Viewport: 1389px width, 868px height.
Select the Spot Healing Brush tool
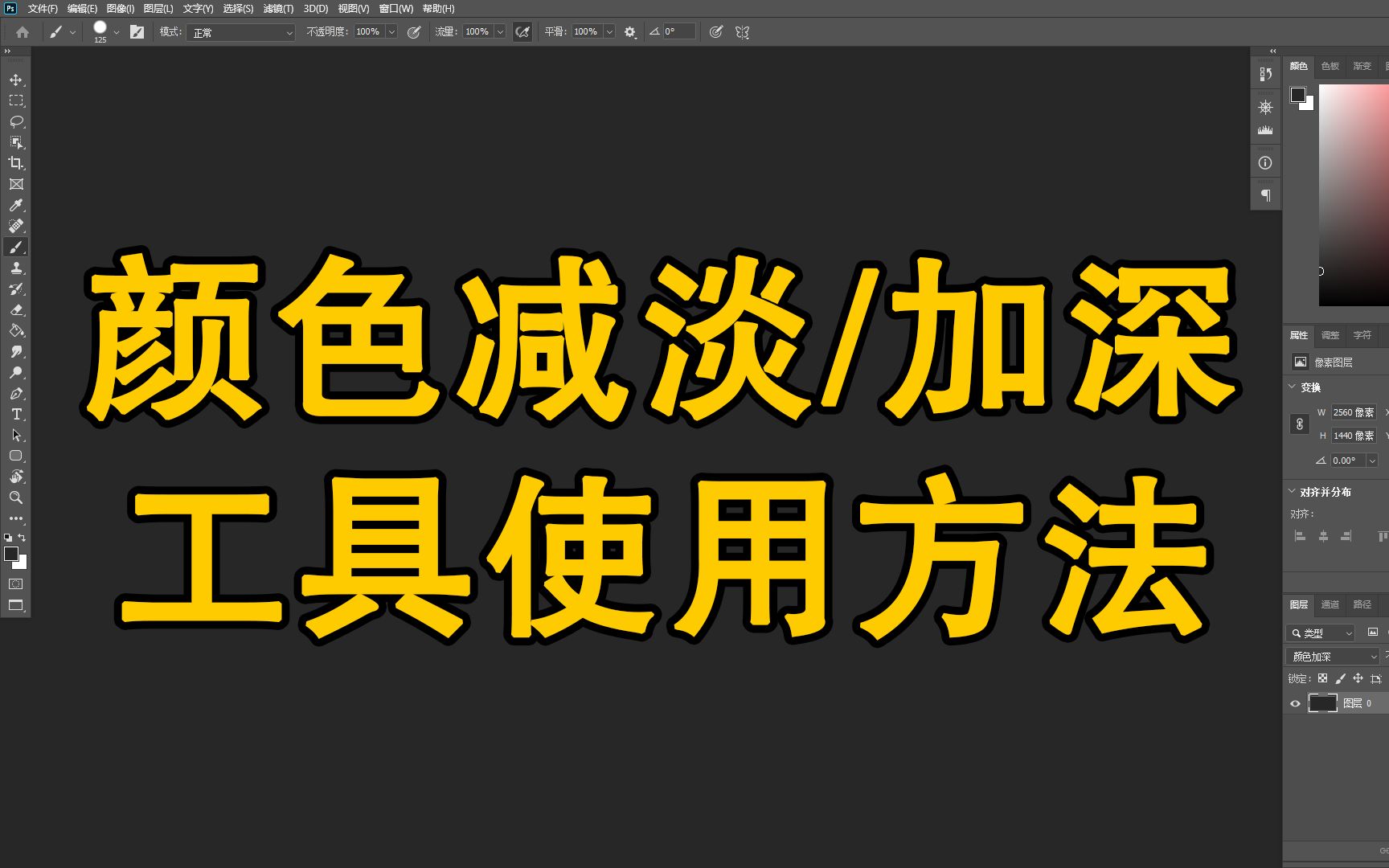pyautogui.click(x=16, y=226)
